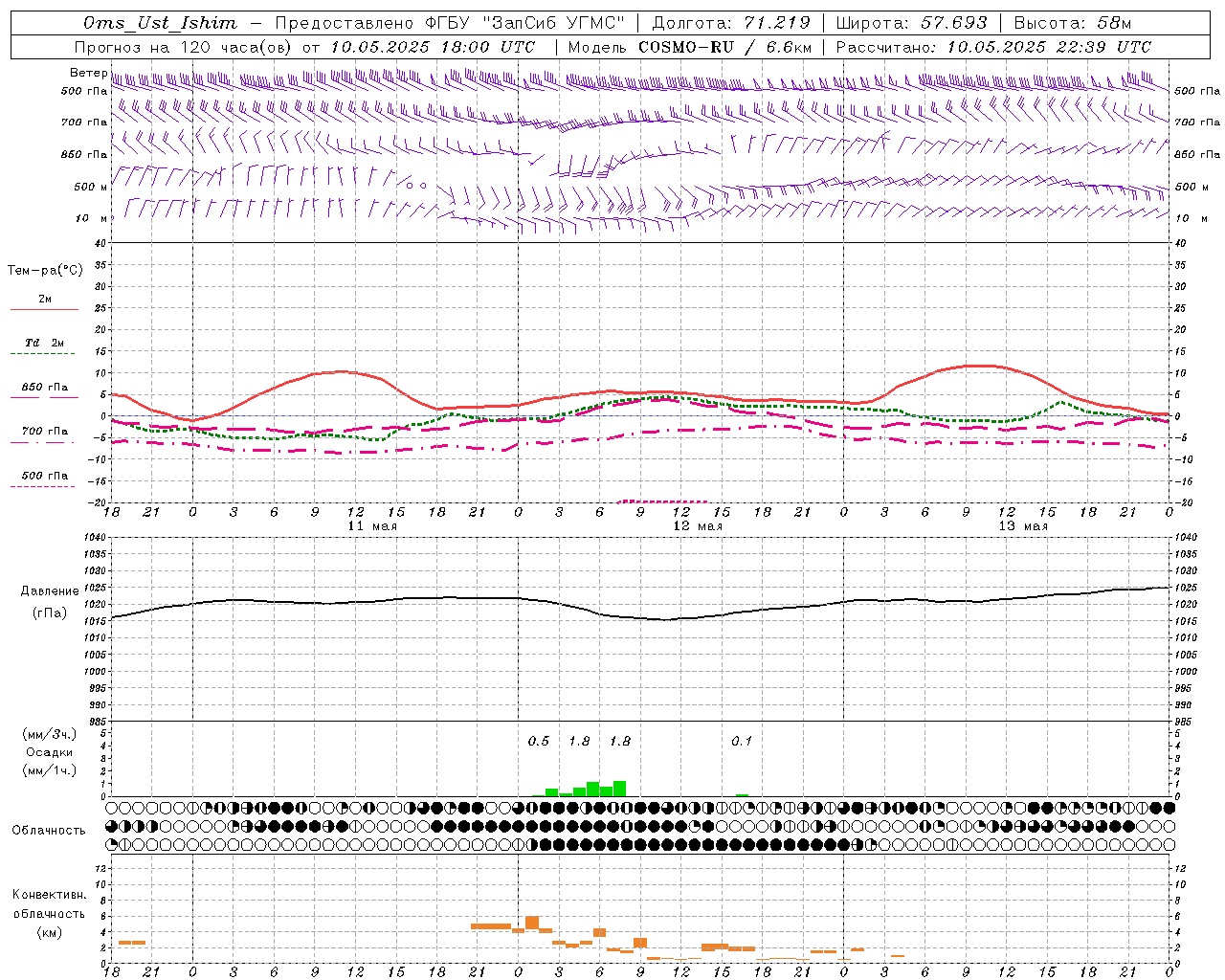Click the 11 мая date label

pos(372,526)
